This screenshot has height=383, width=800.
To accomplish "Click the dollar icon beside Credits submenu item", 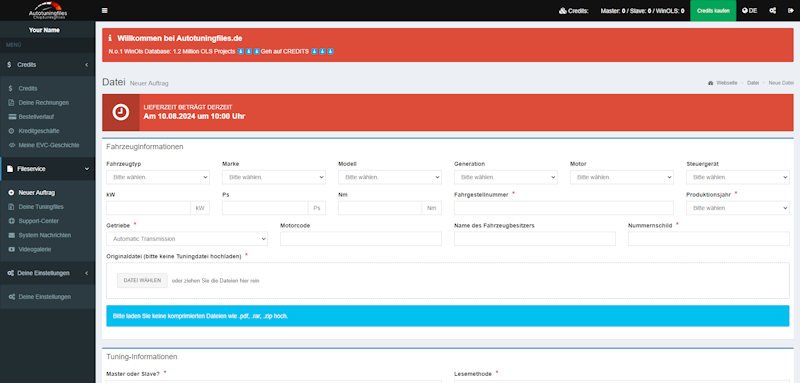I will click(11, 89).
